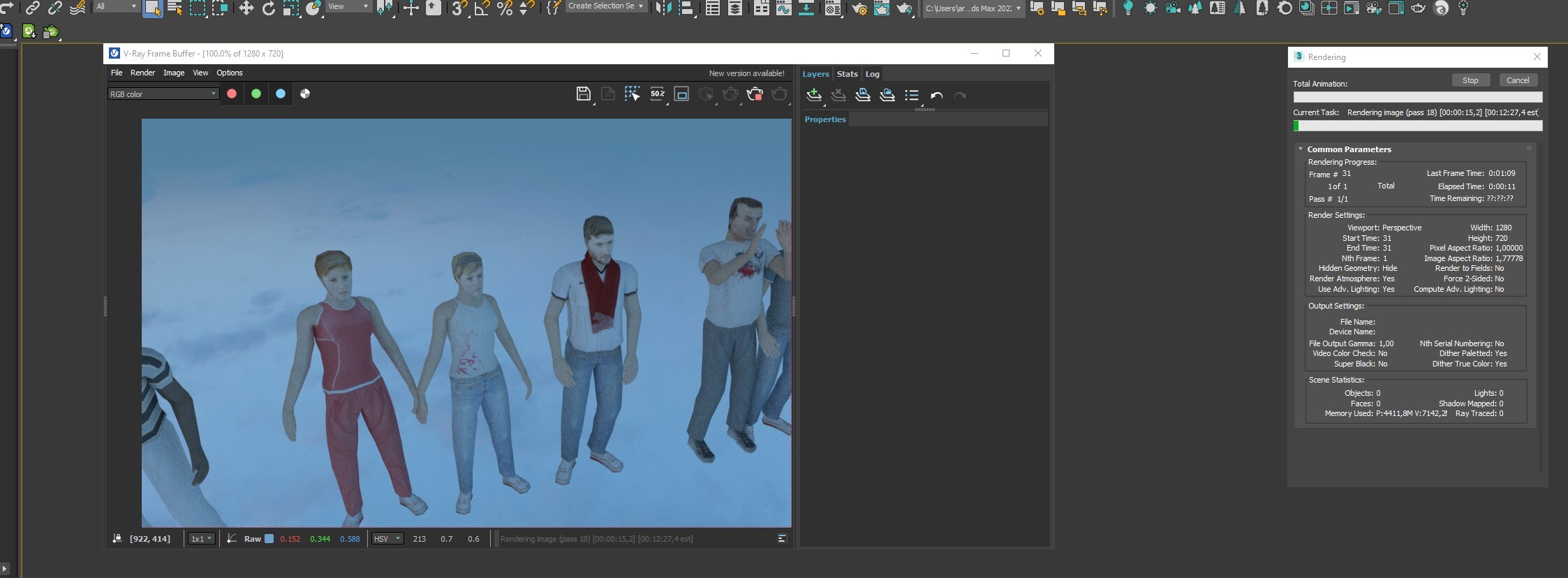Viewport: 1568px width, 578px height.
Task: Click the Rendering dialog vertical scrollbar
Action: [1542, 307]
